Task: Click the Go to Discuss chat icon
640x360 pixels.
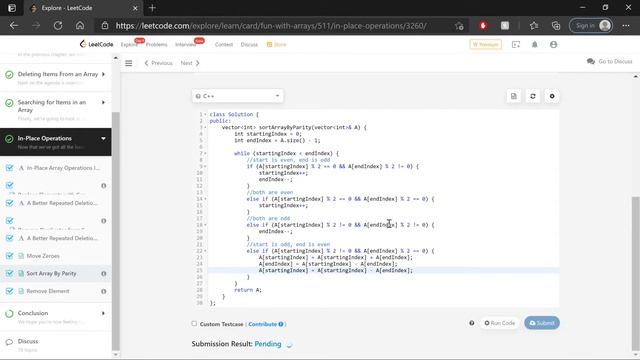Action: click(591, 61)
